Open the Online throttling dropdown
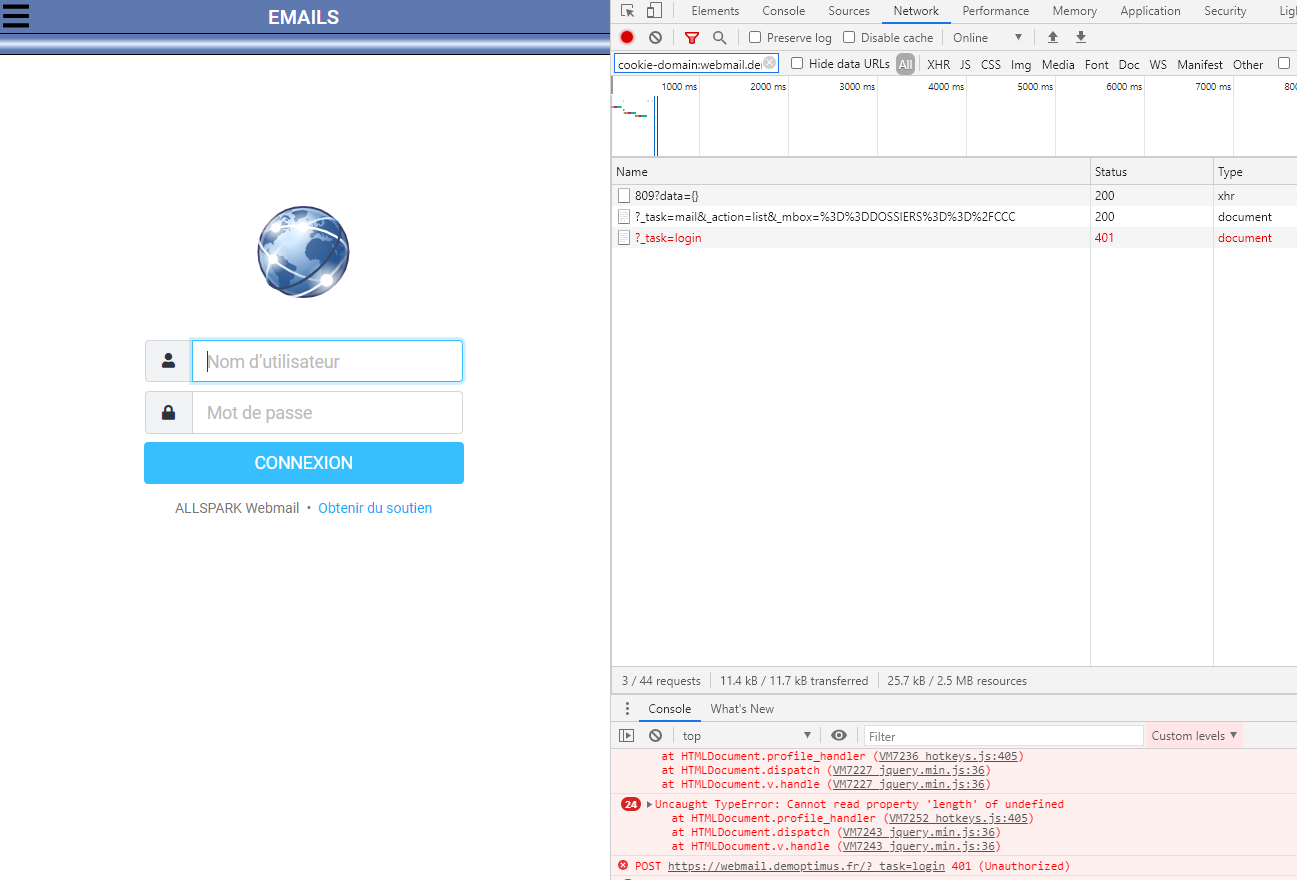The height and width of the screenshot is (880, 1297). coord(985,37)
